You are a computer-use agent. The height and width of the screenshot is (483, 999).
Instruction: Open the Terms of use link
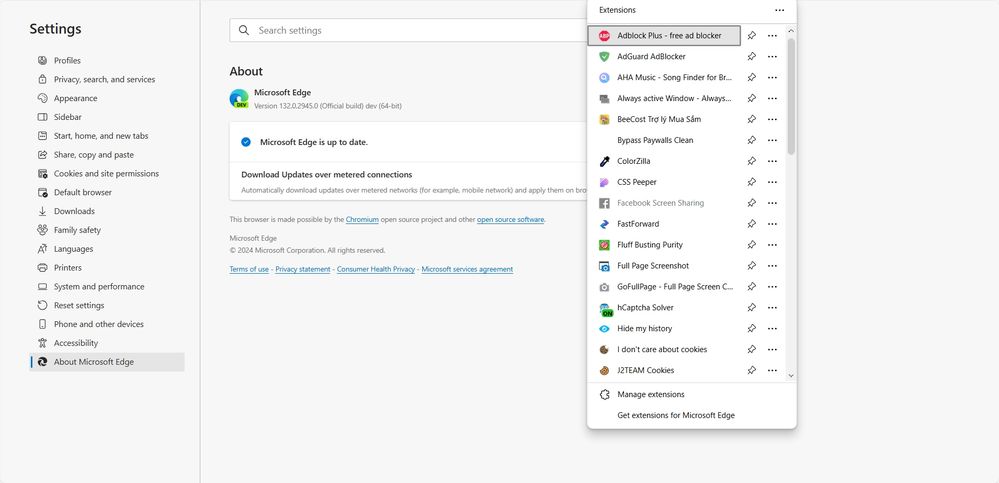[x=249, y=270]
